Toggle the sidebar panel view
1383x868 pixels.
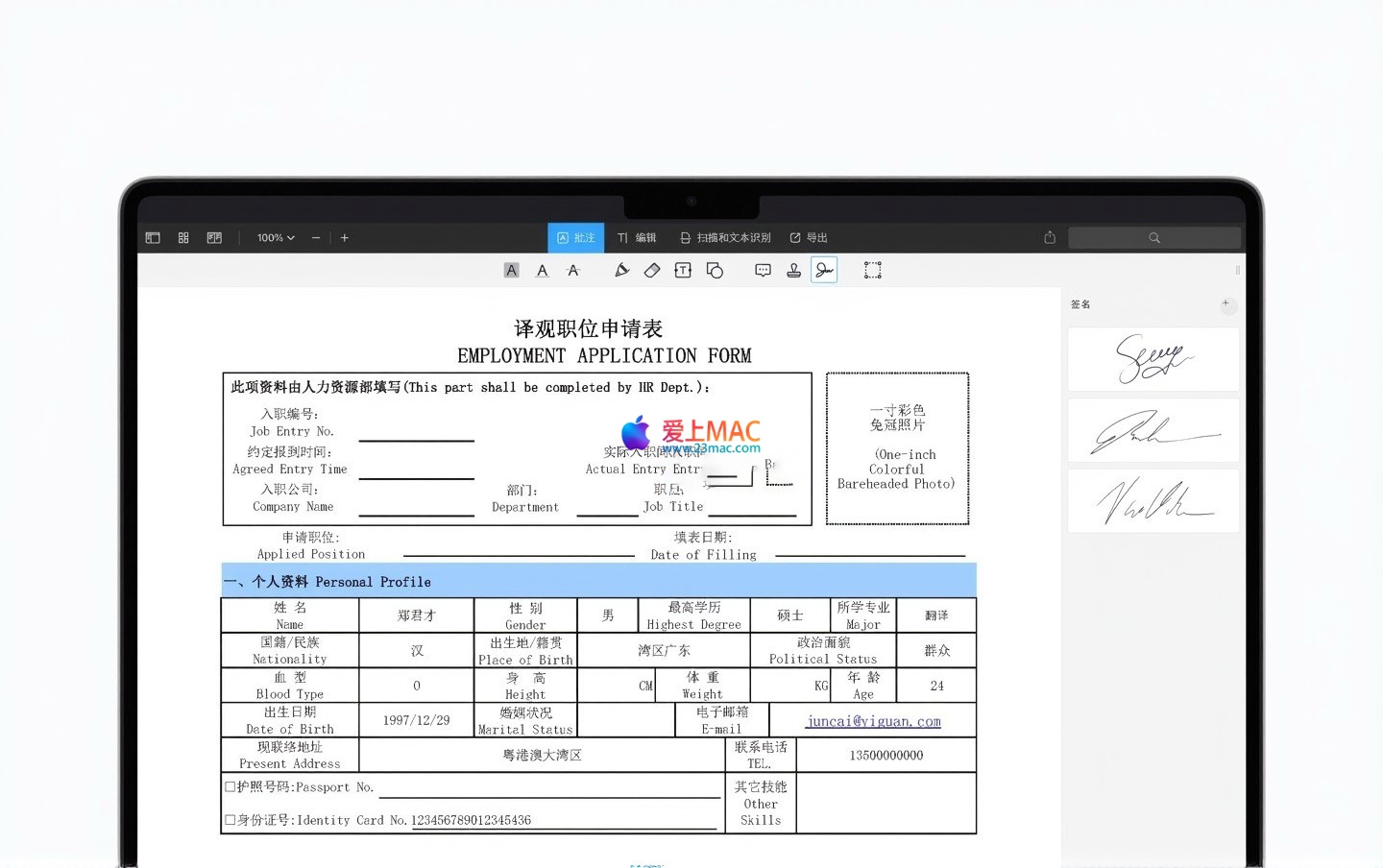[153, 238]
